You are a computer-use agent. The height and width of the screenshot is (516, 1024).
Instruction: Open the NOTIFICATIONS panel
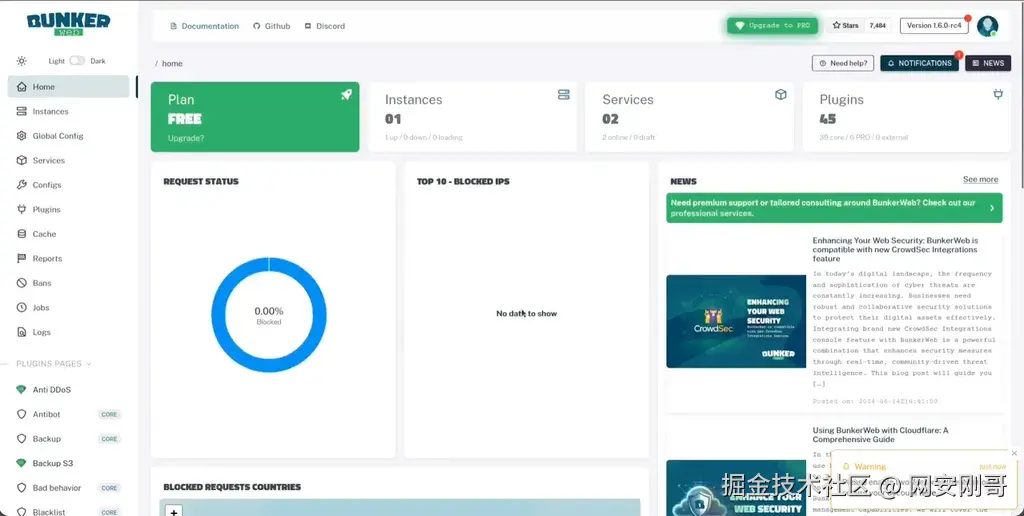click(x=920, y=63)
